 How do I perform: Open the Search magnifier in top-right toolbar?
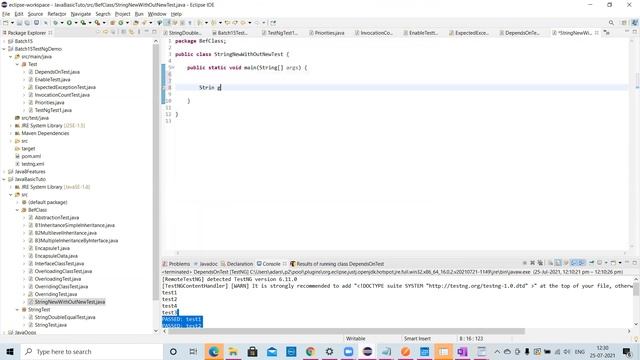(x=611, y=23)
